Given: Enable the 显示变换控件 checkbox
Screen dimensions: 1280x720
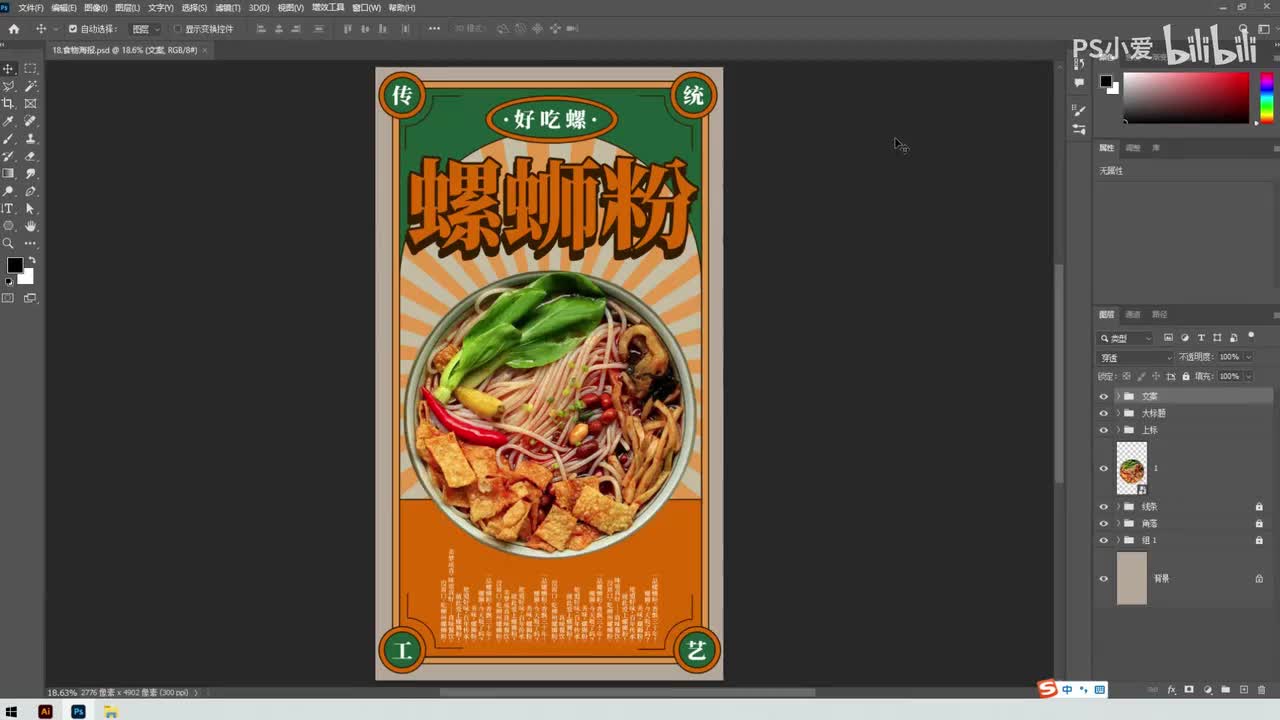Looking at the screenshot, I should pyautogui.click(x=178, y=29).
